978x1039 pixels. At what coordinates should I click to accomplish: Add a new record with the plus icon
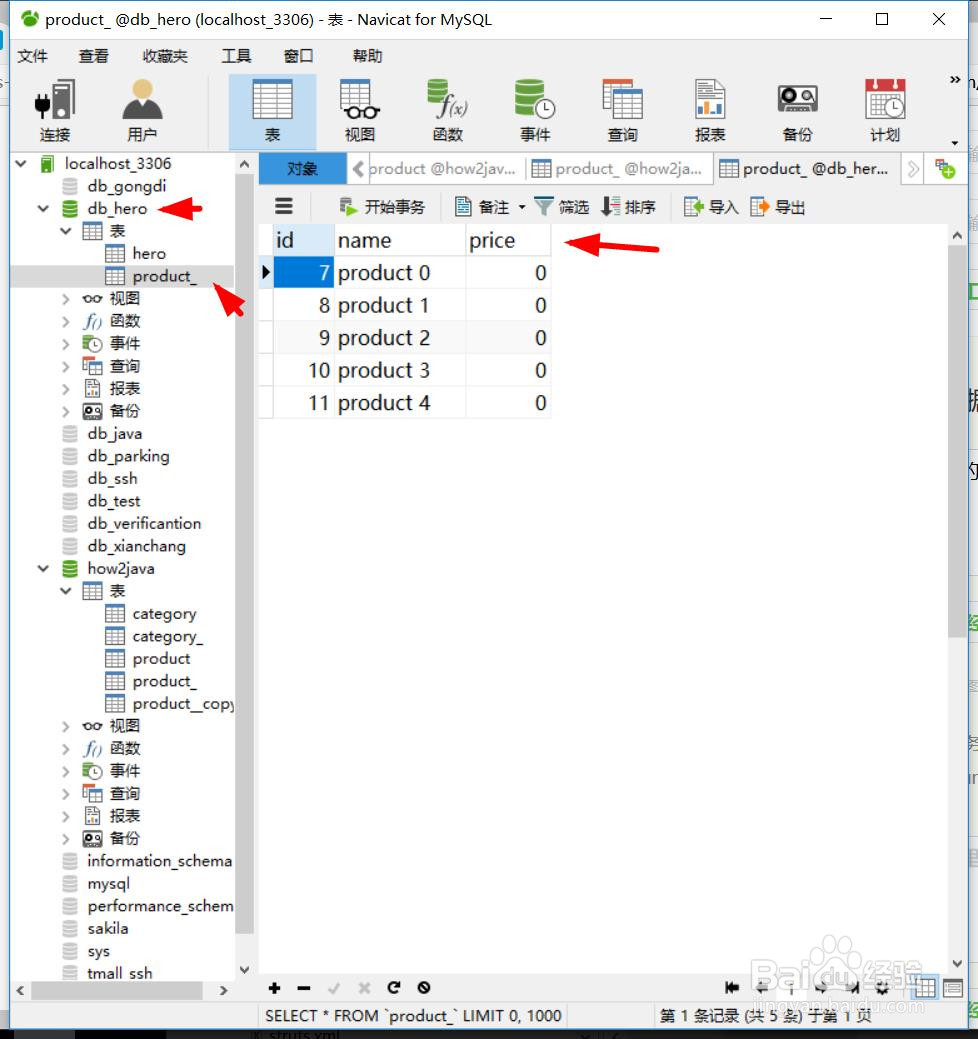coord(274,988)
